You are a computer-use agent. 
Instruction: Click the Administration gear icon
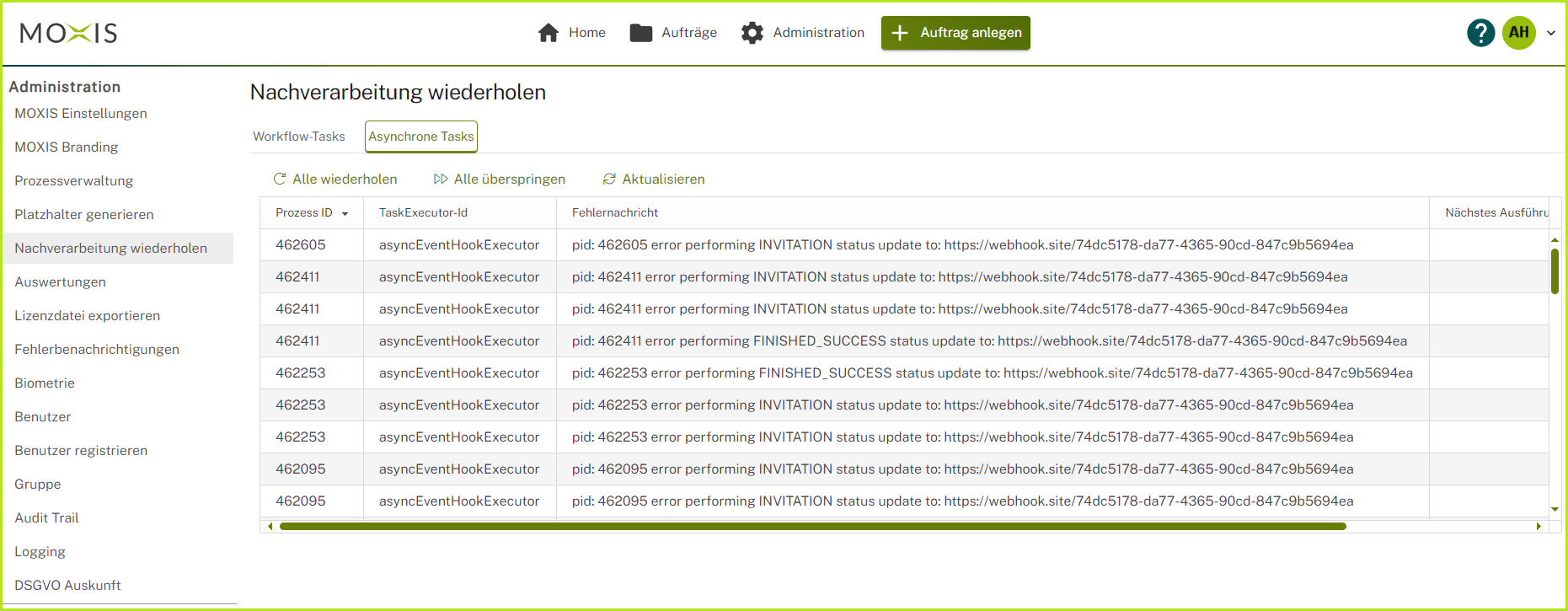[752, 33]
